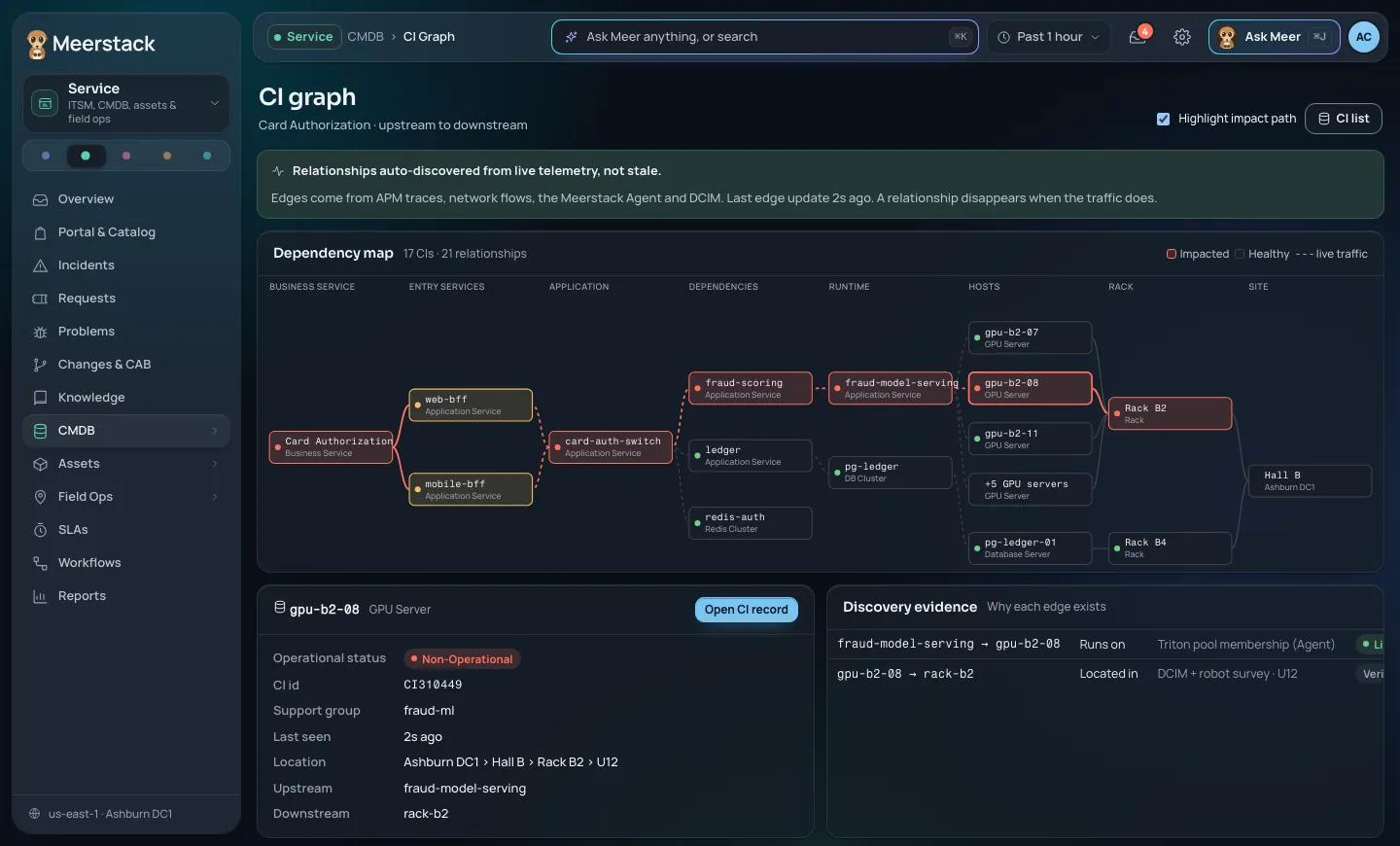
Task: Click the Changes & CAB branch icon
Action: tap(40, 365)
